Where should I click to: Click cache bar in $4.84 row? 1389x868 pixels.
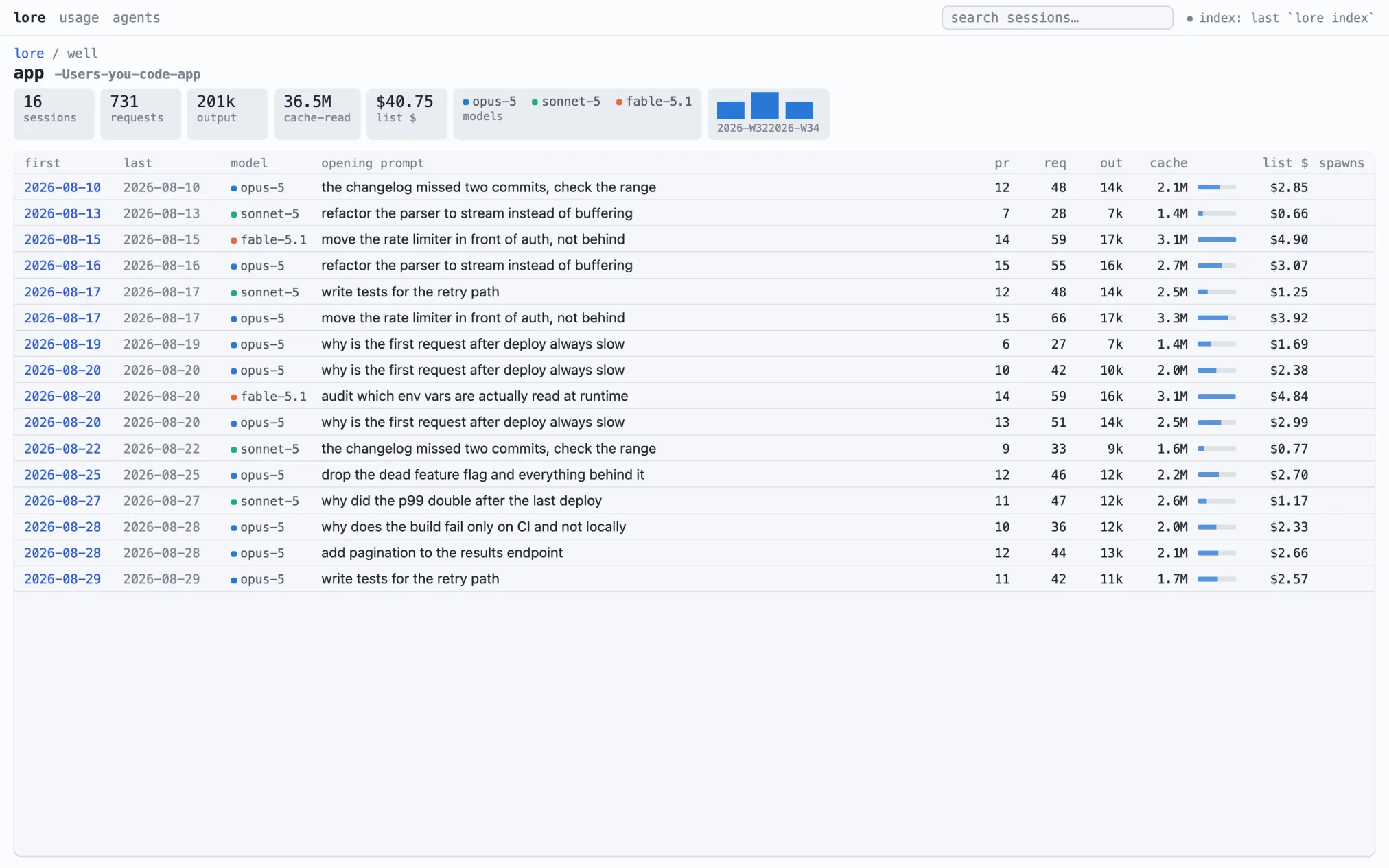pos(1217,396)
